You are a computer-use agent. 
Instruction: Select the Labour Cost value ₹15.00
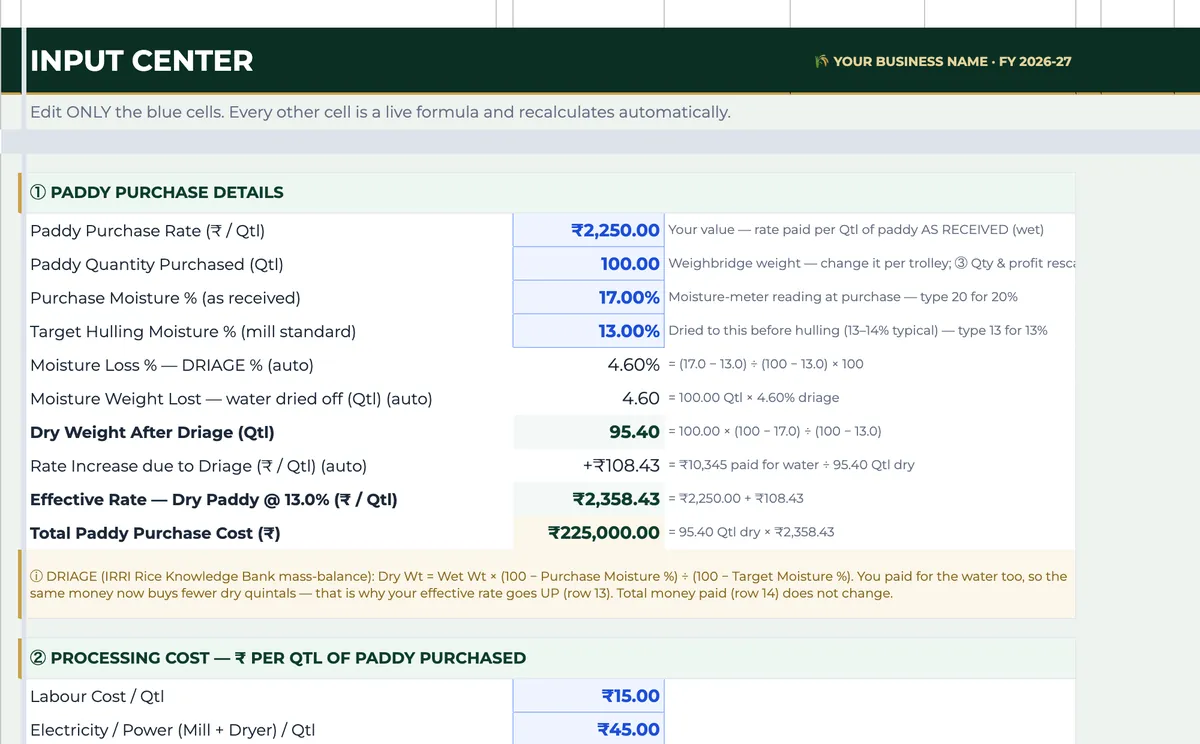[x=588, y=696]
